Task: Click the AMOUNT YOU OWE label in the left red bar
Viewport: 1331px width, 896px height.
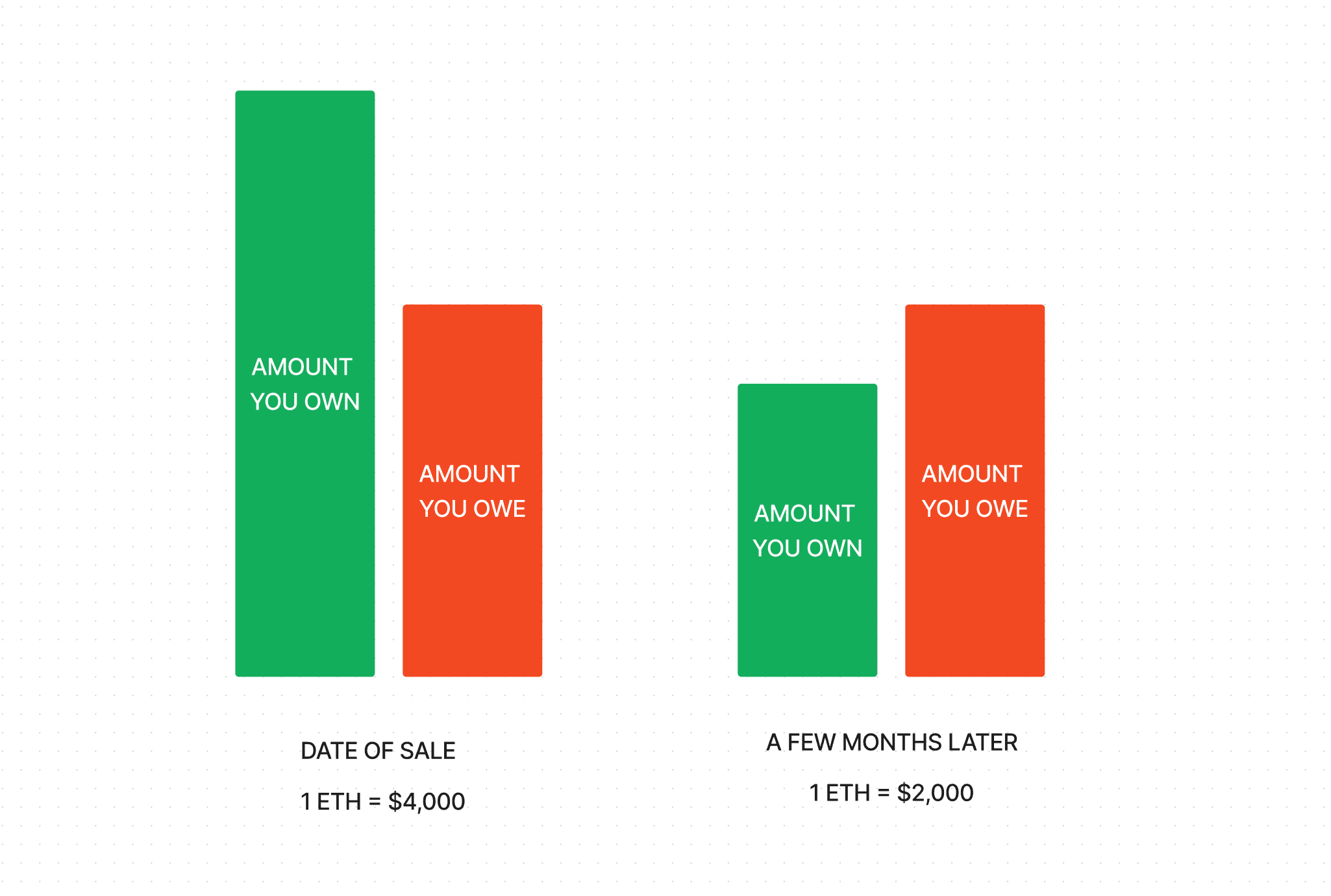Action: (472, 491)
